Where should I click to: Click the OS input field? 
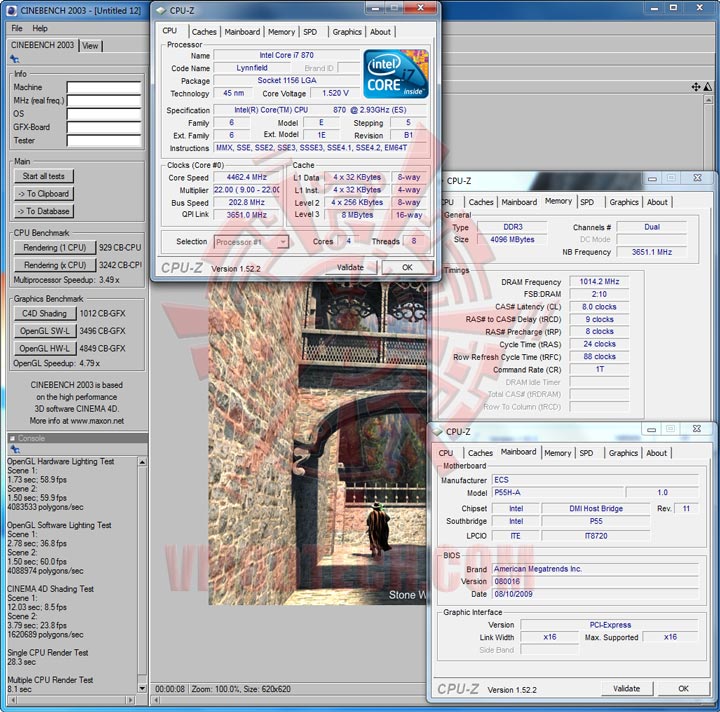coord(104,114)
